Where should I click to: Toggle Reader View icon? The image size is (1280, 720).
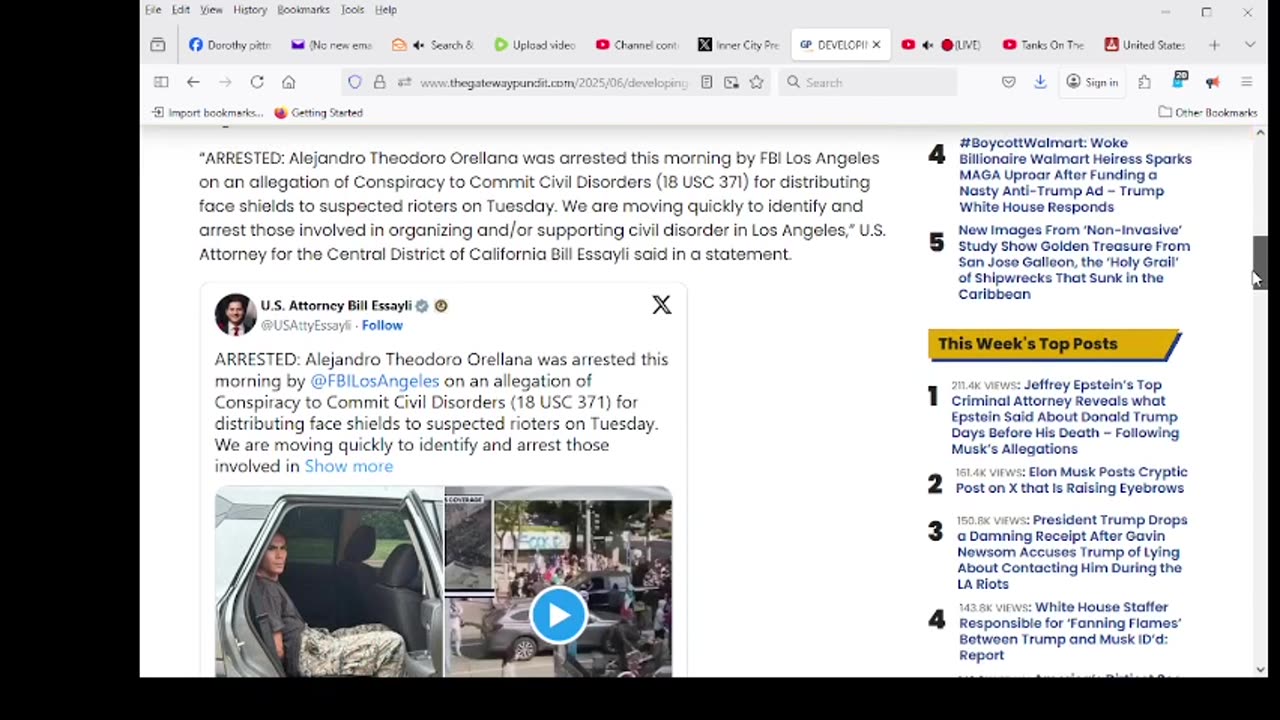[706, 82]
